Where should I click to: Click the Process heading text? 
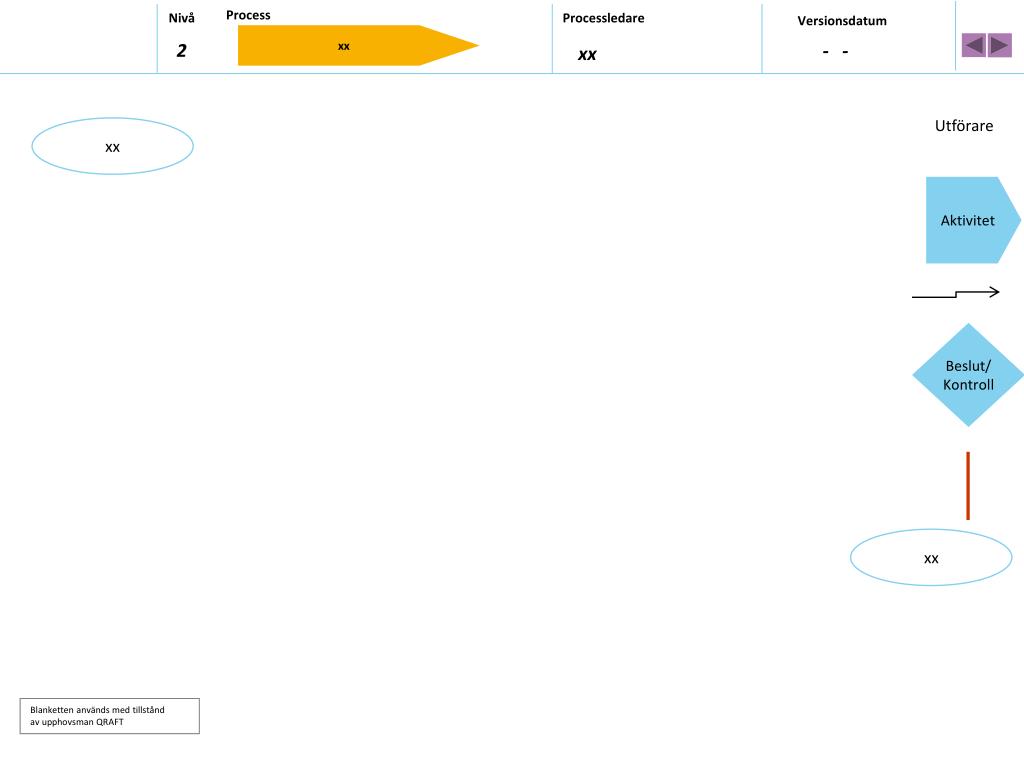pyautogui.click(x=248, y=15)
